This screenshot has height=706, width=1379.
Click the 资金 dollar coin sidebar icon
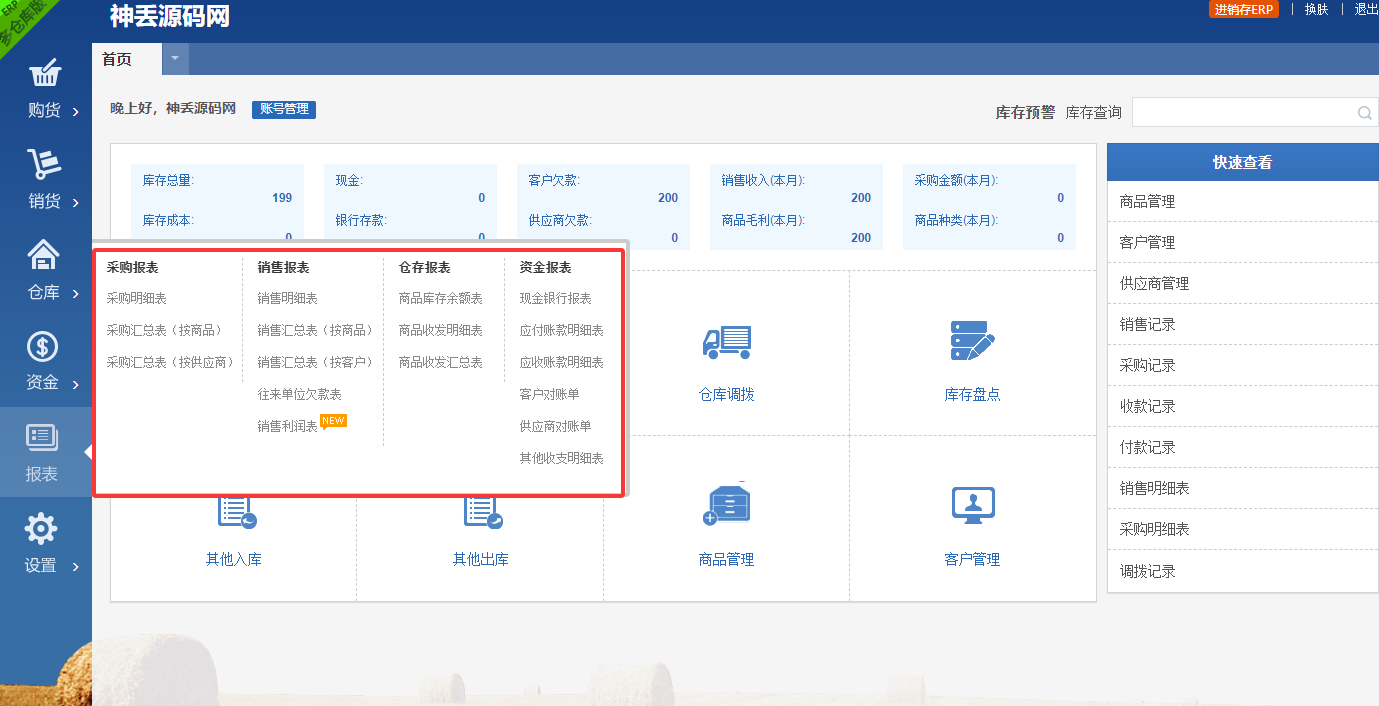coord(42,347)
